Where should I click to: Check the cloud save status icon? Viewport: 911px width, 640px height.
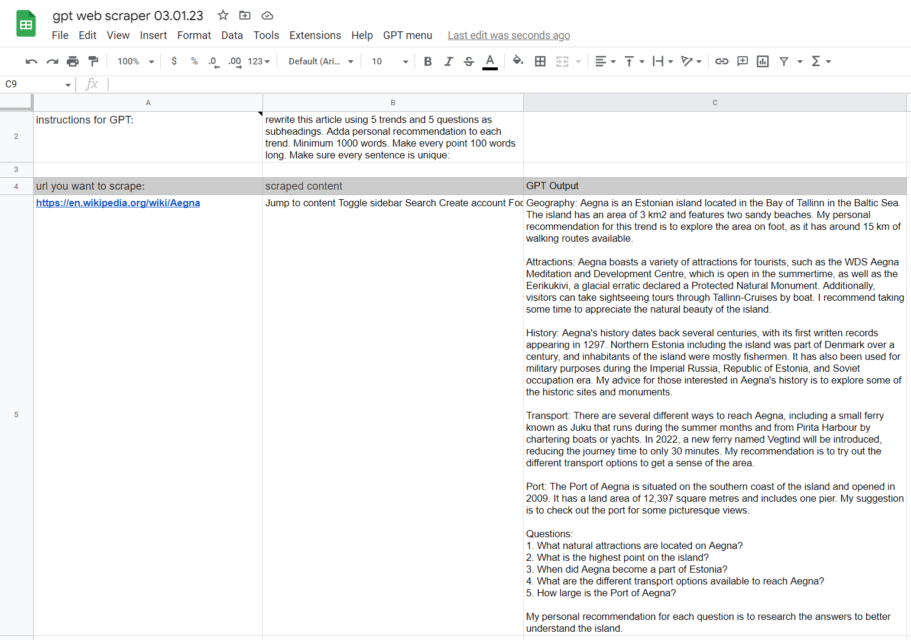[267, 15]
